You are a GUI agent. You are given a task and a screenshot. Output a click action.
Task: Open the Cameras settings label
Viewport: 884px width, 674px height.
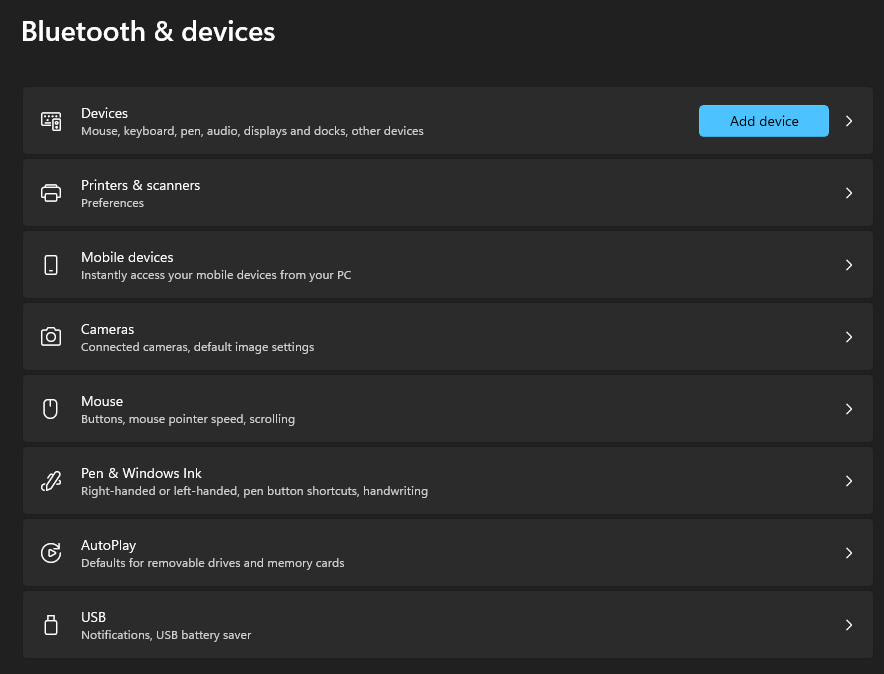(x=107, y=330)
